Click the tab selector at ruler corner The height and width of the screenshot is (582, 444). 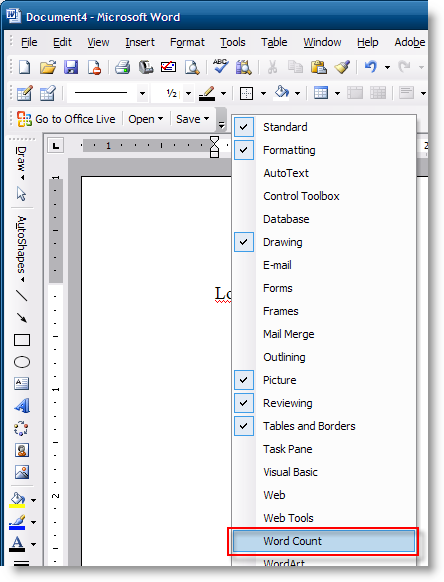point(56,145)
